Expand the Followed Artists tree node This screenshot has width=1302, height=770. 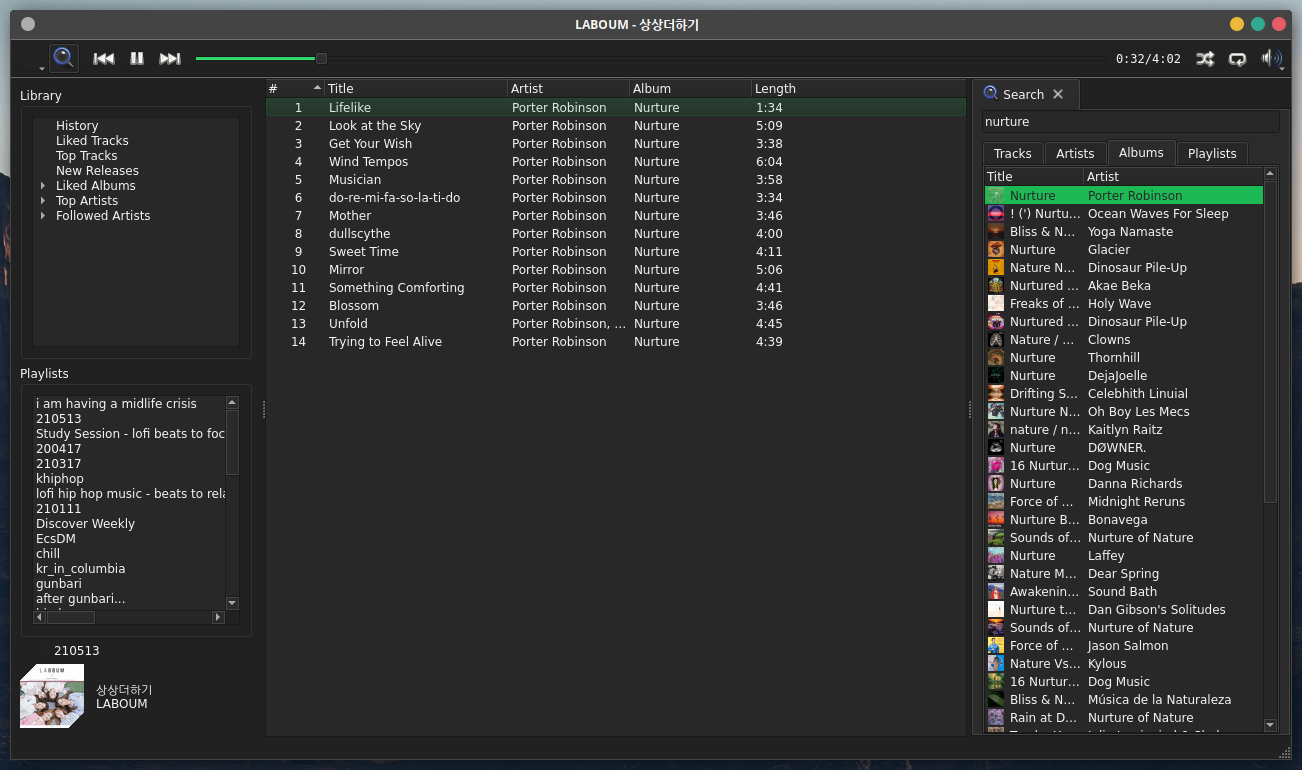(x=43, y=216)
